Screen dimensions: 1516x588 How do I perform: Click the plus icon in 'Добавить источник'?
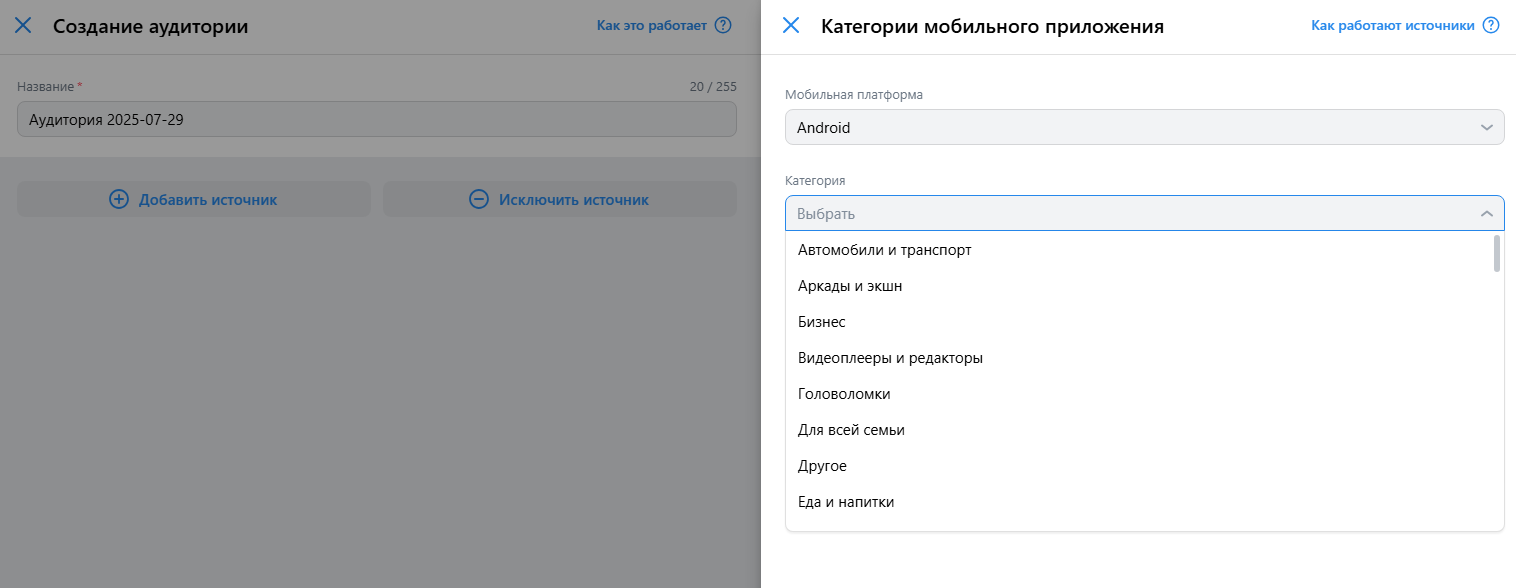[x=119, y=199]
